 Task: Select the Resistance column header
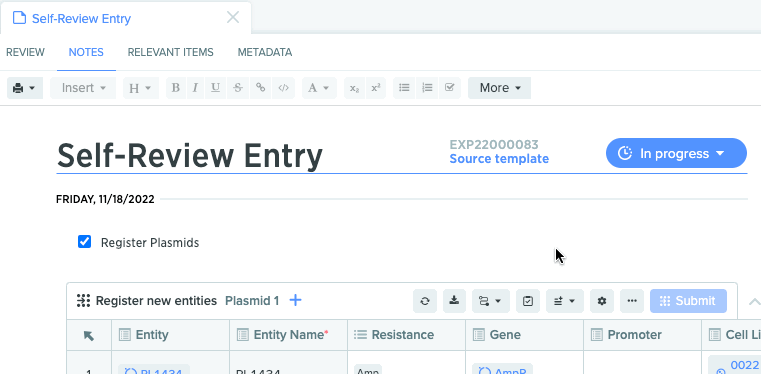point(406,335)
